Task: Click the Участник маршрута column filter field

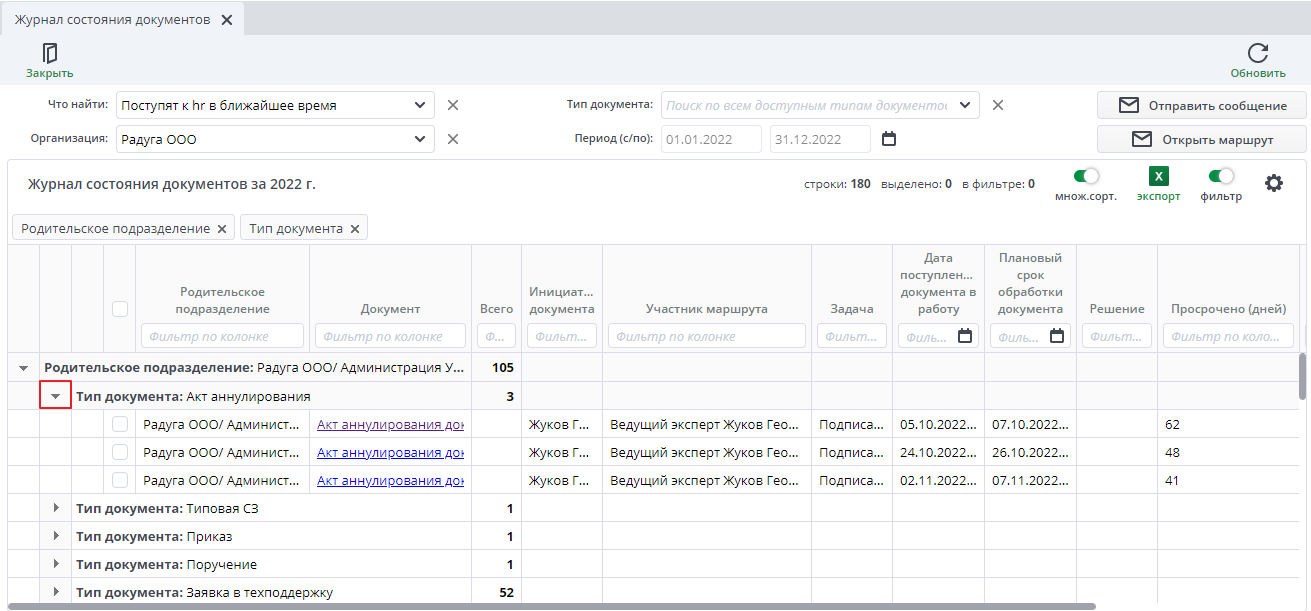Action: (x=706, y=336)
